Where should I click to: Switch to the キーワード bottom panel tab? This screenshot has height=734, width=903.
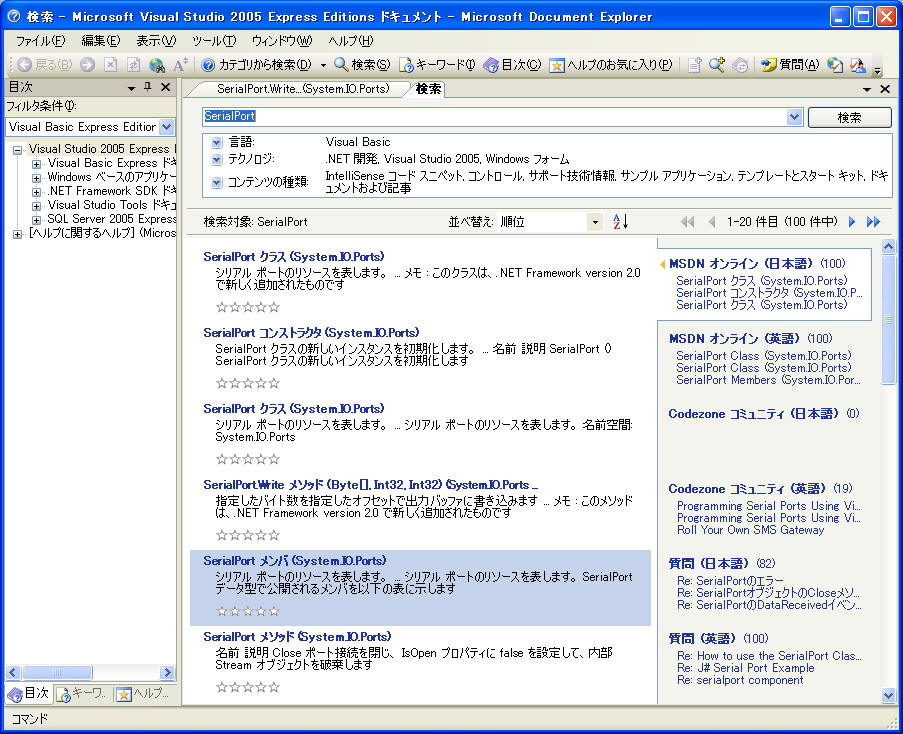[x=82, y=694]
